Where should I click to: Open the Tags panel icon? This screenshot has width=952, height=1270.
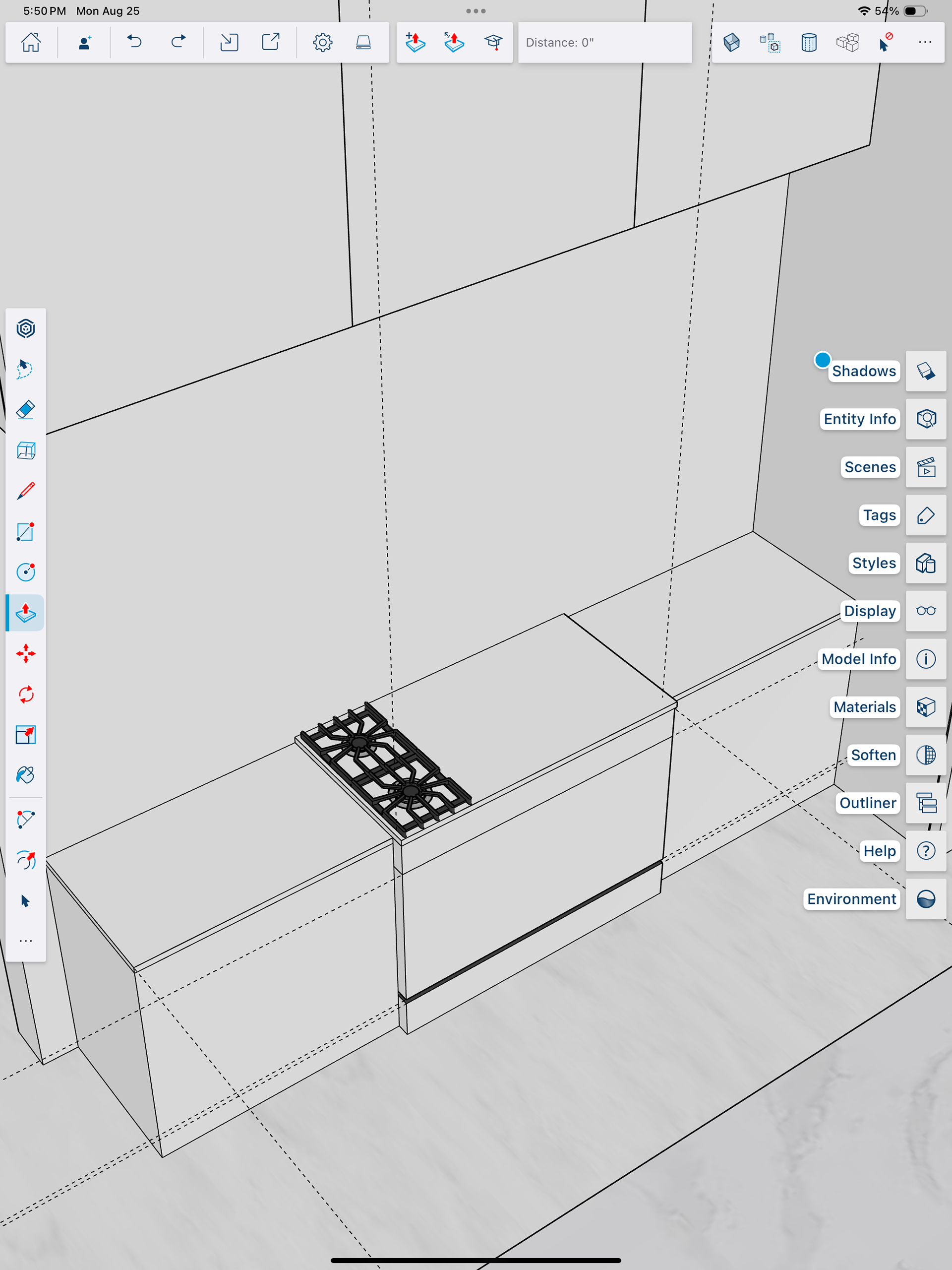click(925, 515)
